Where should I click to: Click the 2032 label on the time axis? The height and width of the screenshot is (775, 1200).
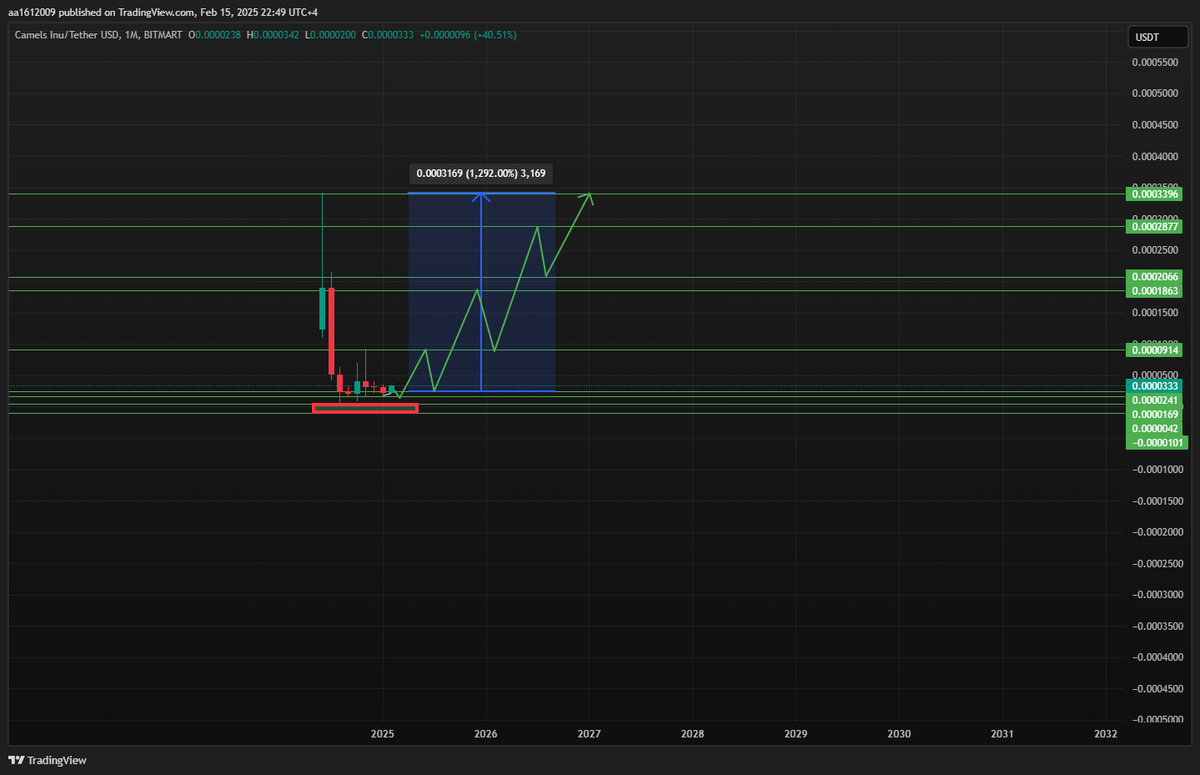coord(1106,734)
